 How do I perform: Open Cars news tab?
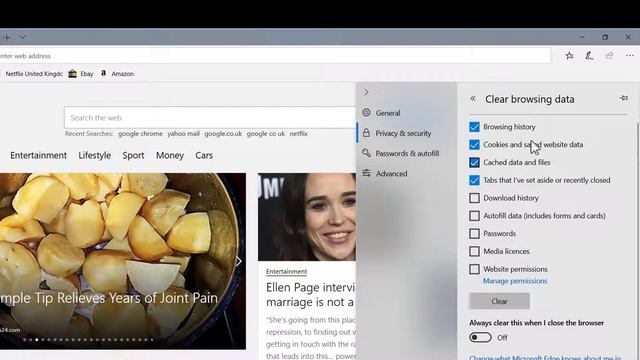[x=204, y=156]
